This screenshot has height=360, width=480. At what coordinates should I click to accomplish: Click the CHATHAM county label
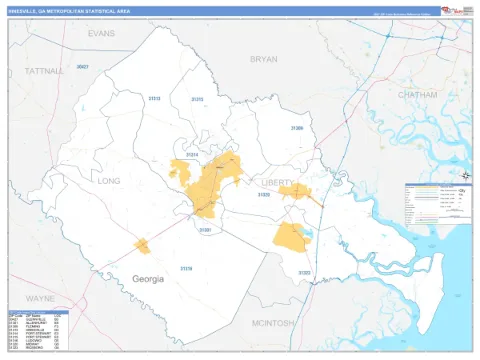[417, 95]
